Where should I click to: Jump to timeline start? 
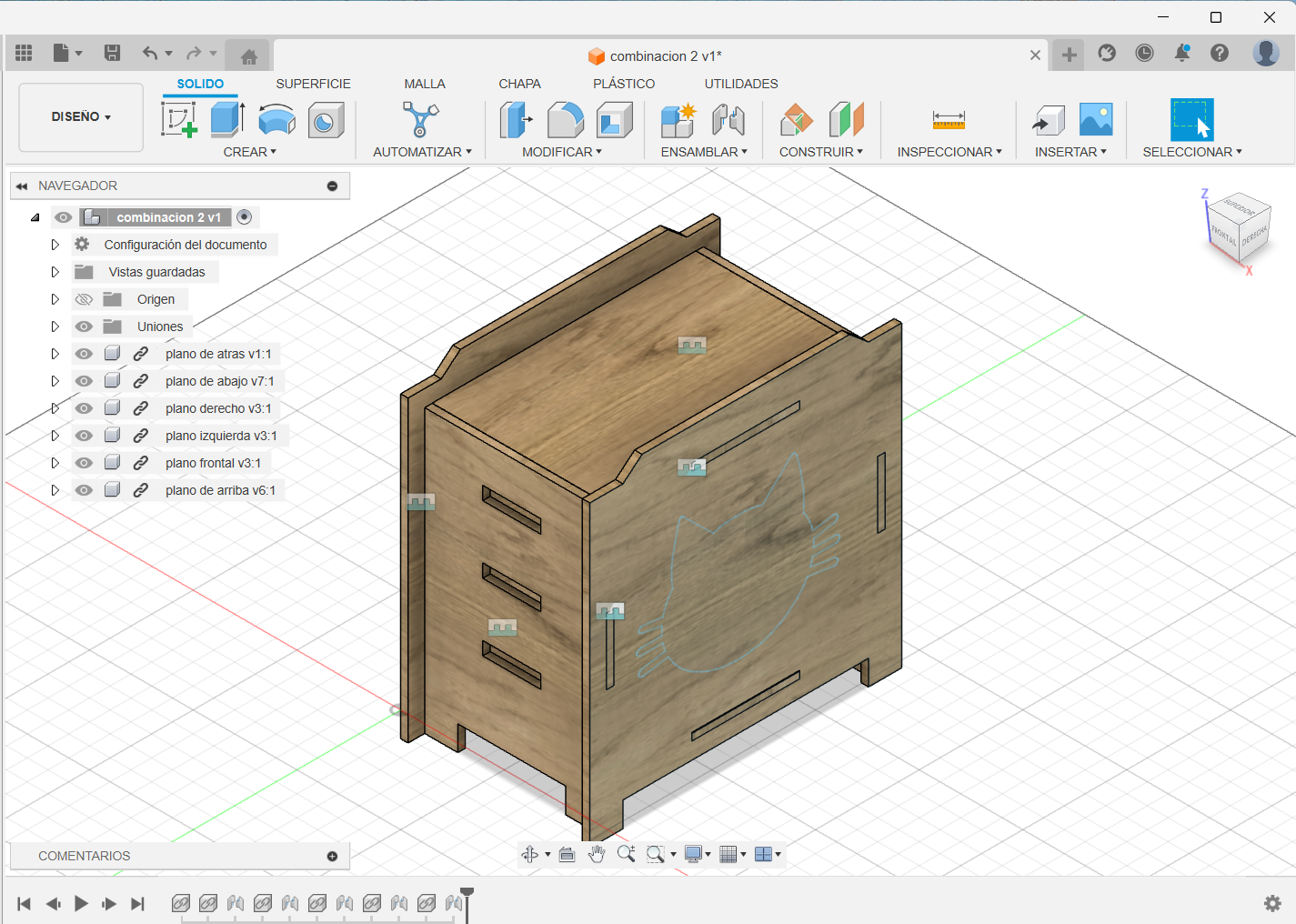pyautogui.click(x=25, y=903)
